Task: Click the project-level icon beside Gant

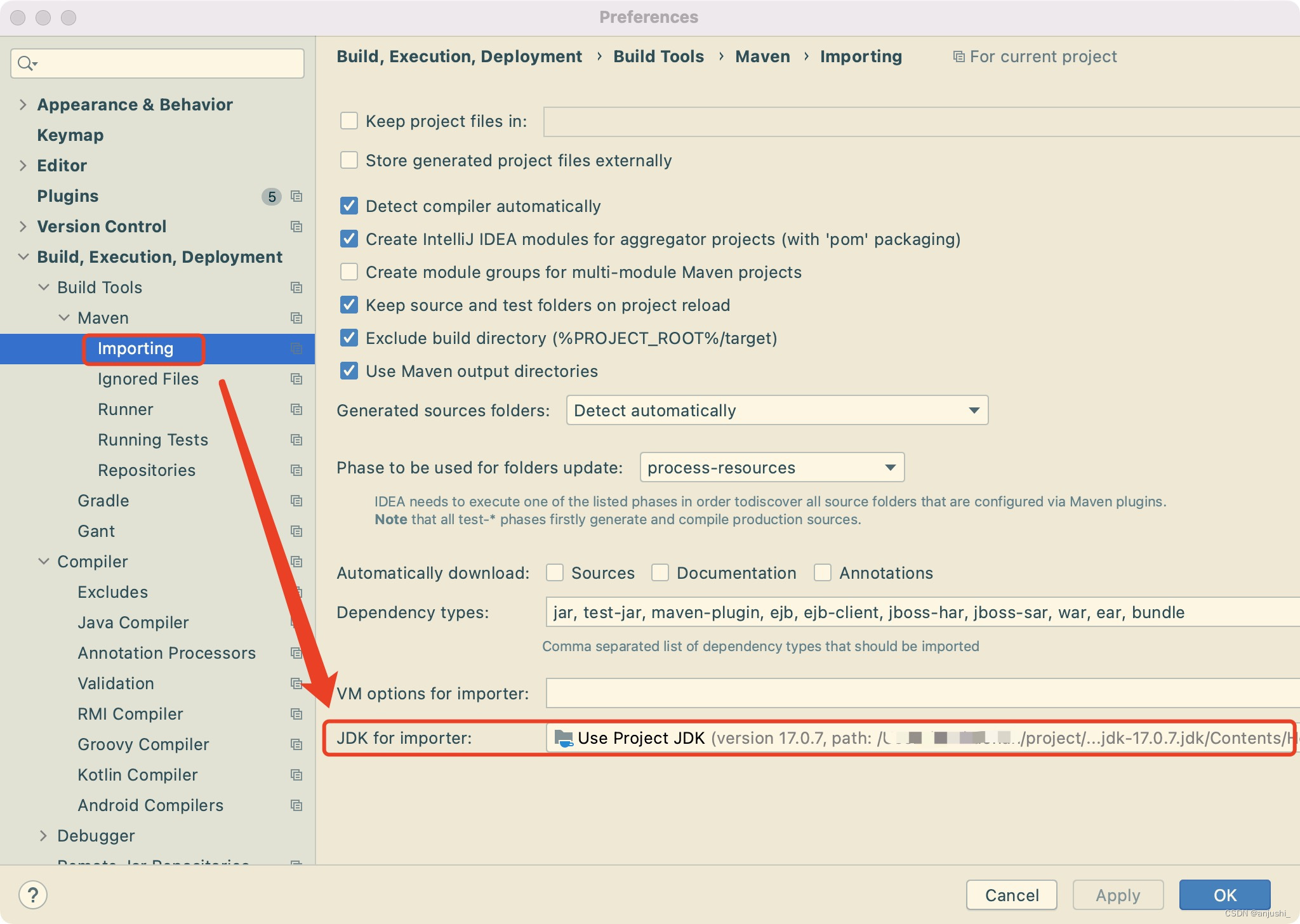Action: [296, 531]
